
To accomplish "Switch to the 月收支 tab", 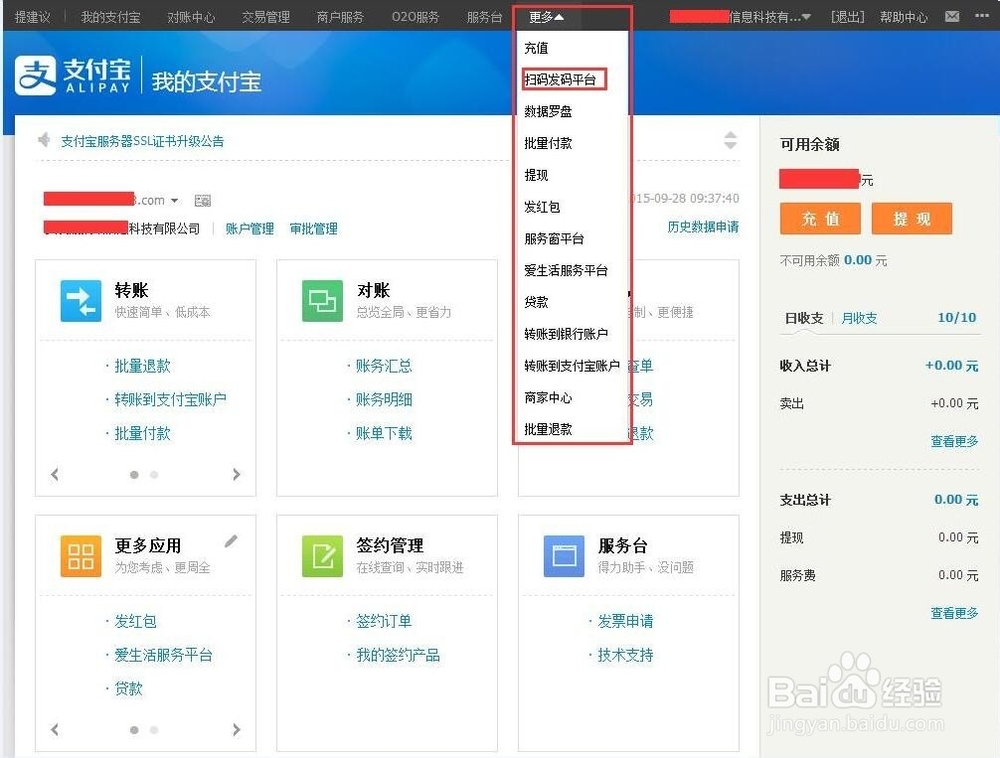I will pyautogui.click(x=858, y=318).
